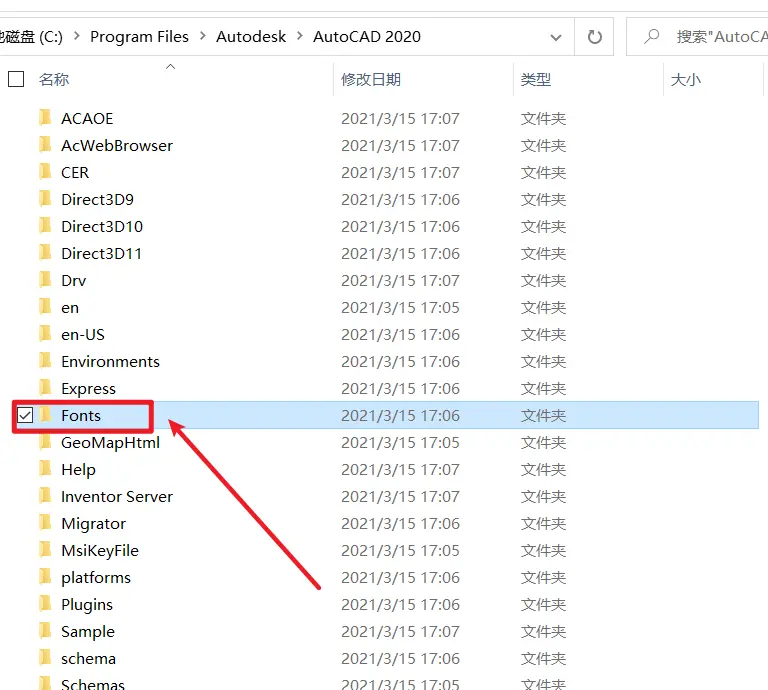Viewport: 768px width, 690px height.
Task: Click the Direct3D10 folder icon
Action: tap(45, 225)
